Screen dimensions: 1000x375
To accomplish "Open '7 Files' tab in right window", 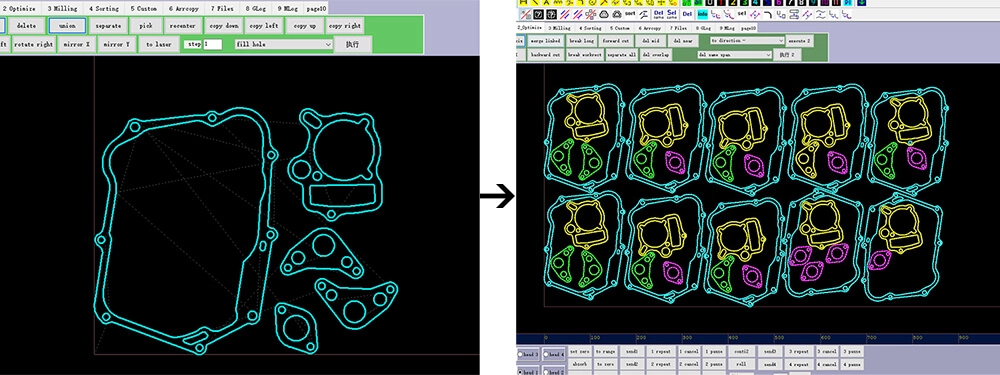I will click(x=679, y=28).
